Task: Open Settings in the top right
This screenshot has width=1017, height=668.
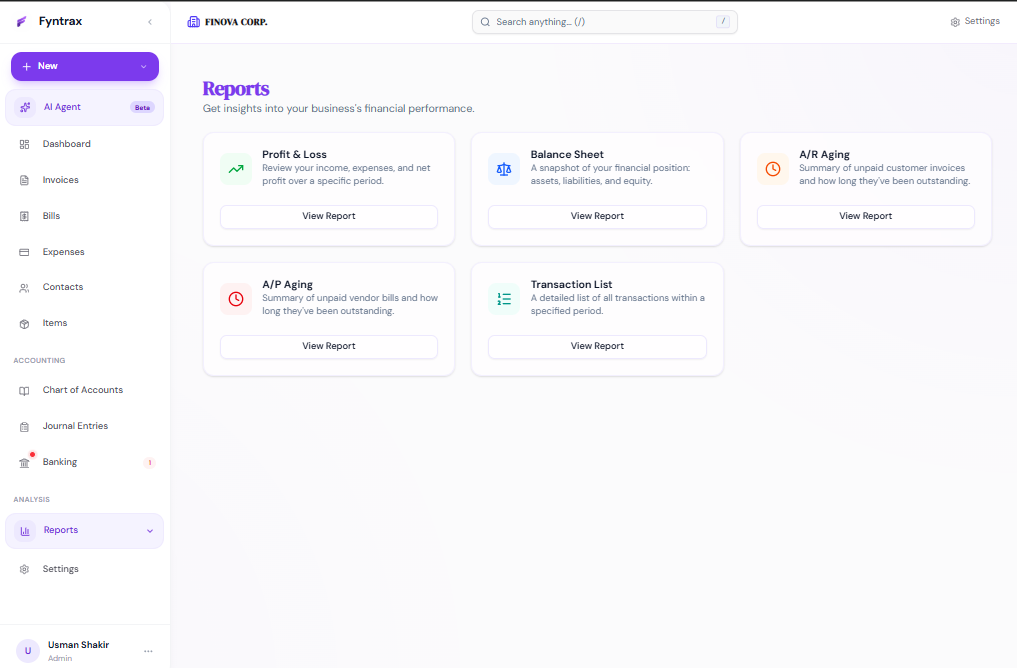Action: (x=975, y=21)
